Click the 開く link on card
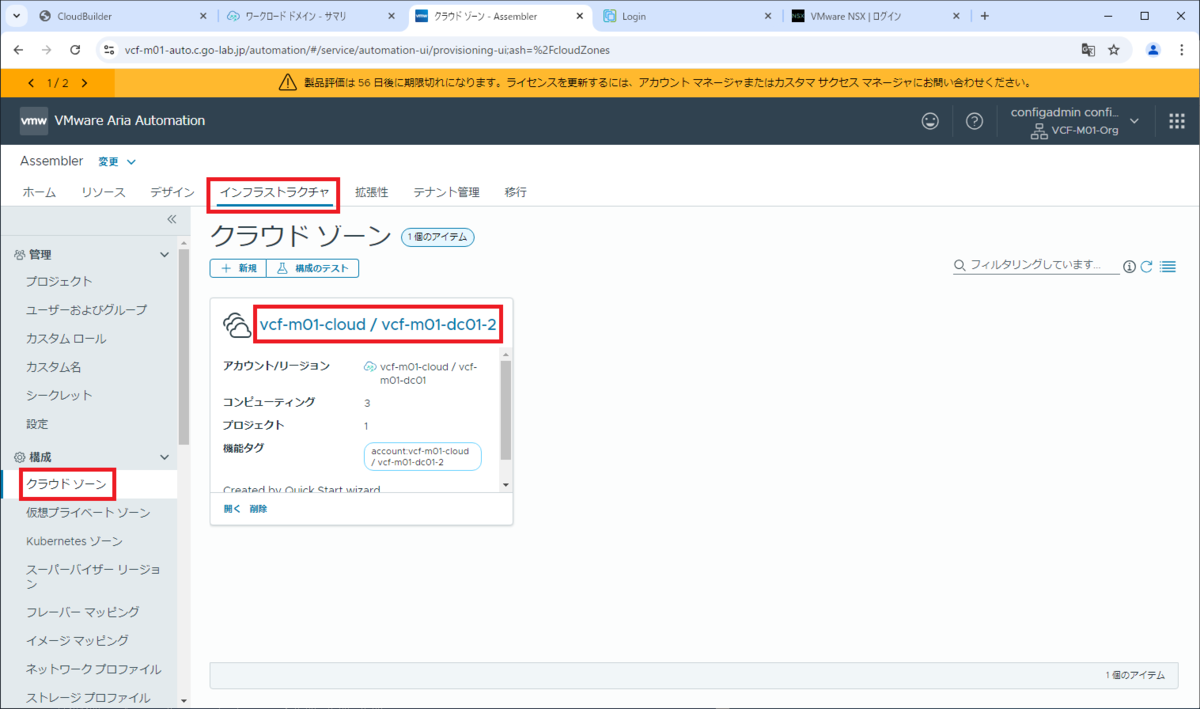Image resolution: width=1200 pixels, height=709 pixels. click(x=232, y=508)
